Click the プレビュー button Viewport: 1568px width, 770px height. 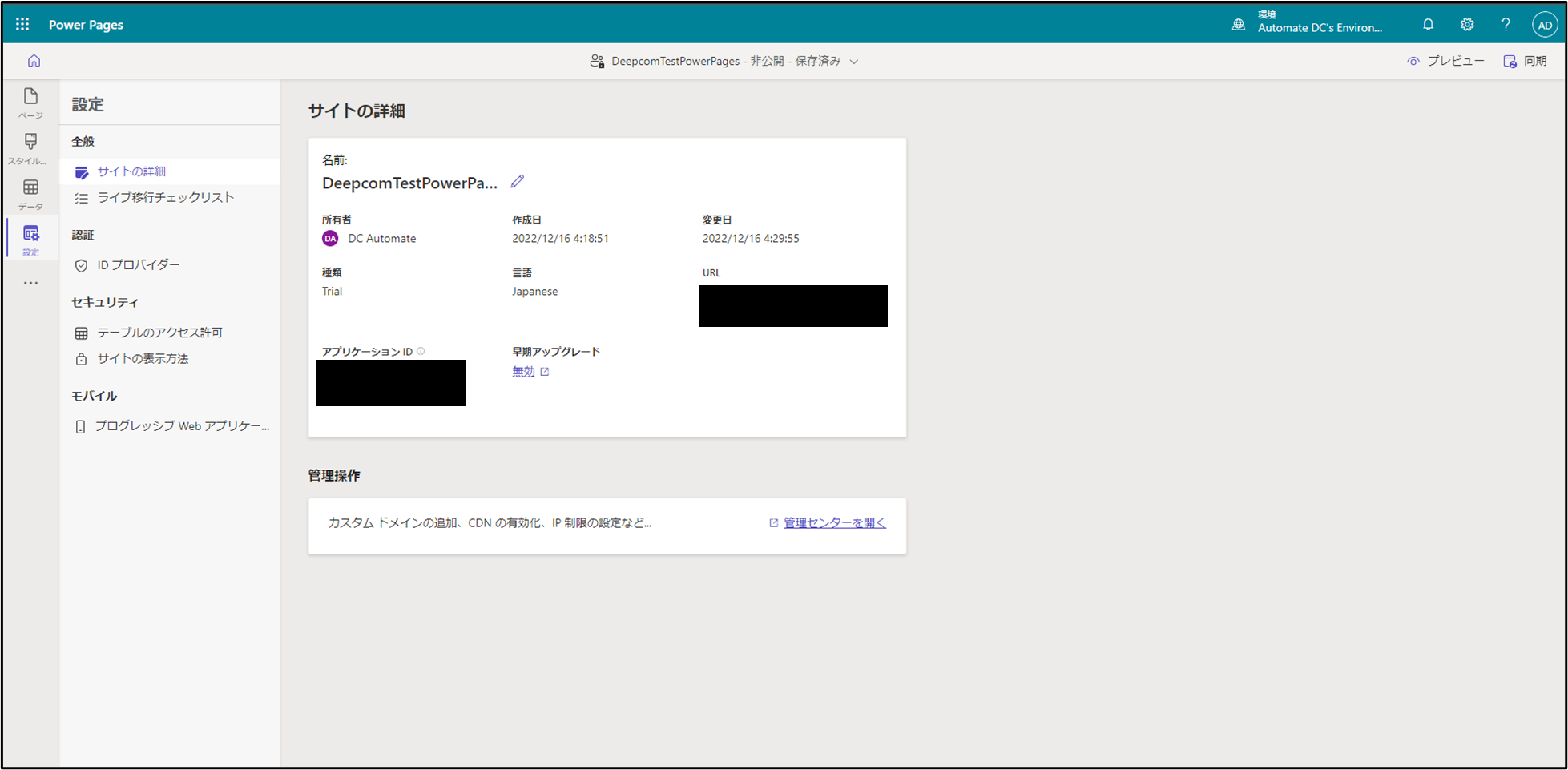click(x=1445, y=61)
